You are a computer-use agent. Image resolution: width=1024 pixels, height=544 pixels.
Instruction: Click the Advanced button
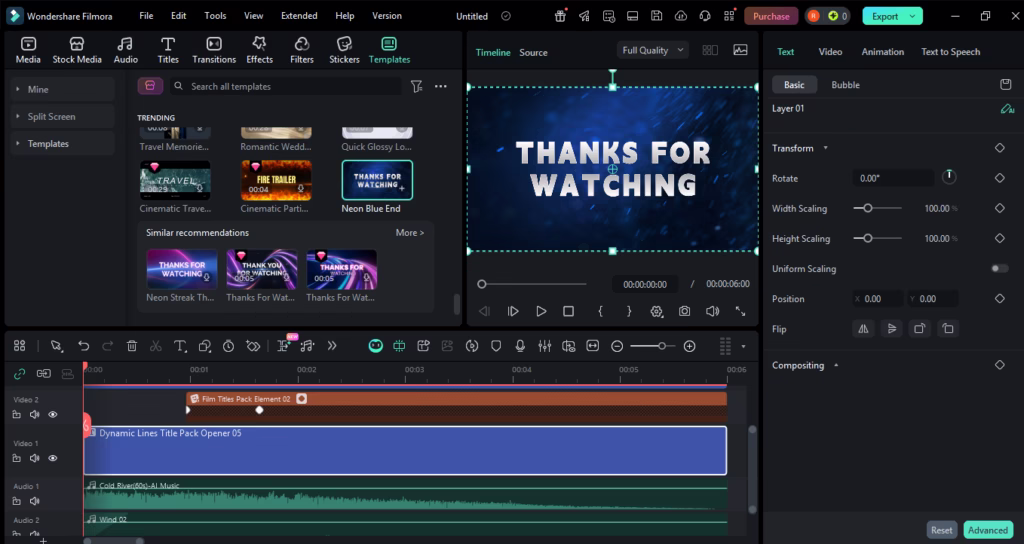click(987, 530)
